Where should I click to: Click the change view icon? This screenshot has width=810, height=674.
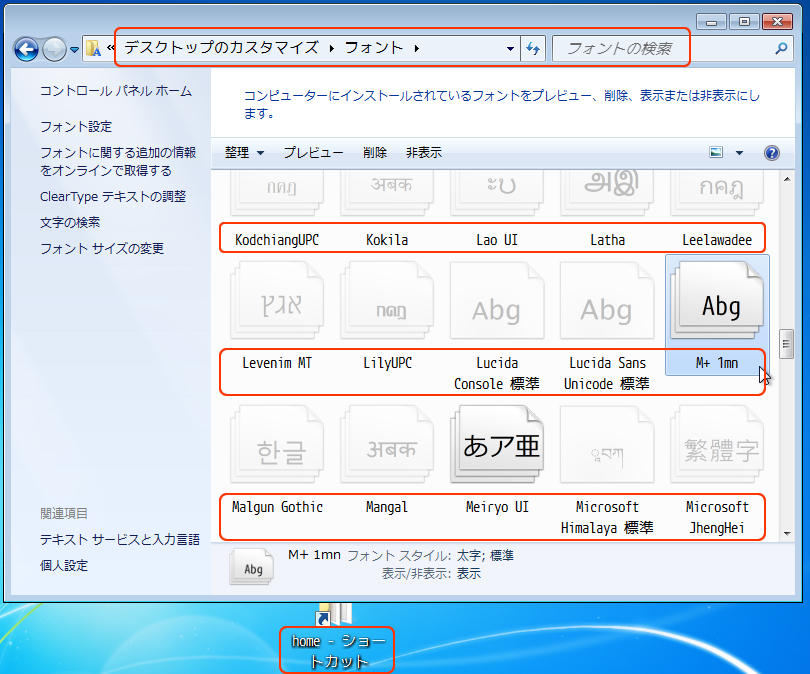coord(716,152)
